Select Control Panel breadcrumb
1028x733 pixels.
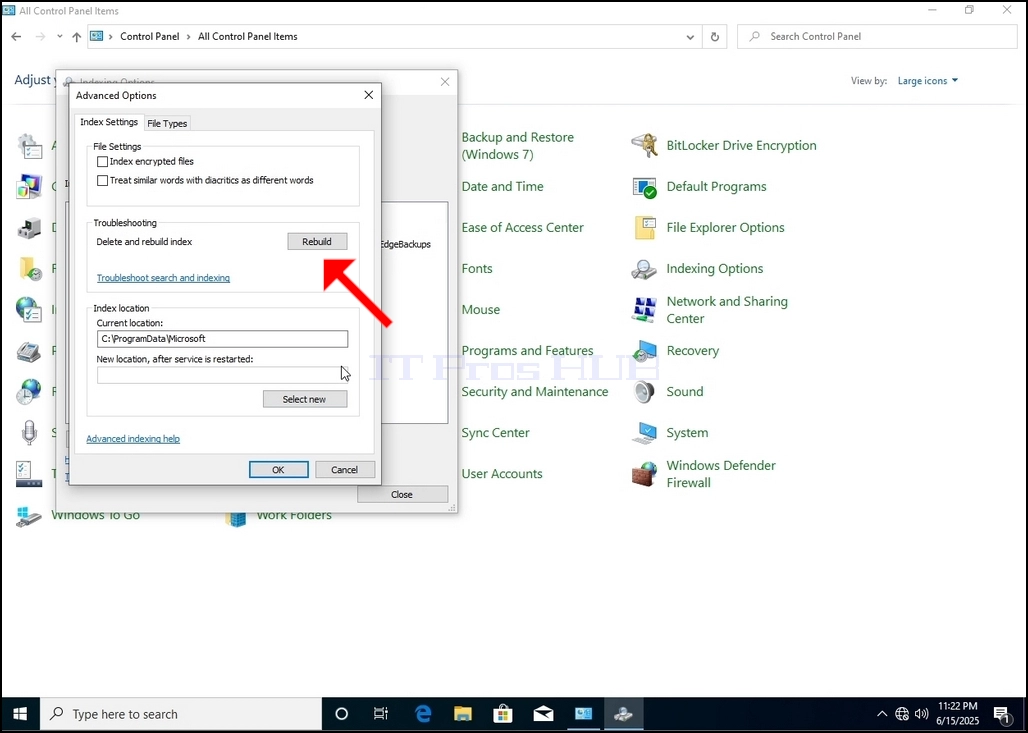tap(149, 37)
